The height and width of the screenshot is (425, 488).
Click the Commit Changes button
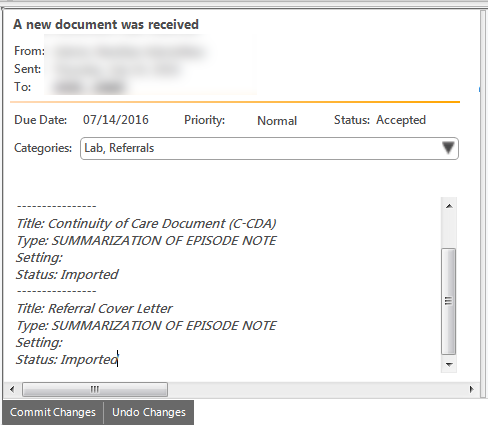click(53, 412)
